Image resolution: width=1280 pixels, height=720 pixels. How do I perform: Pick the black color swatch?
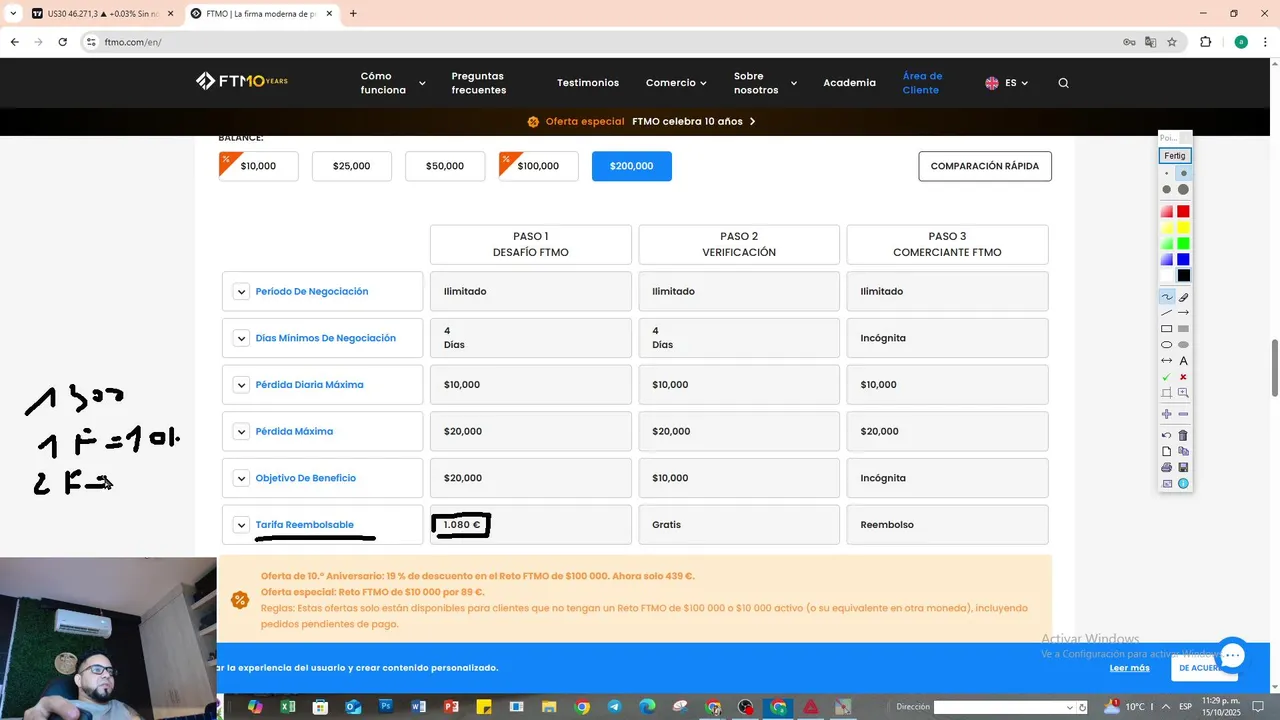1183,275
